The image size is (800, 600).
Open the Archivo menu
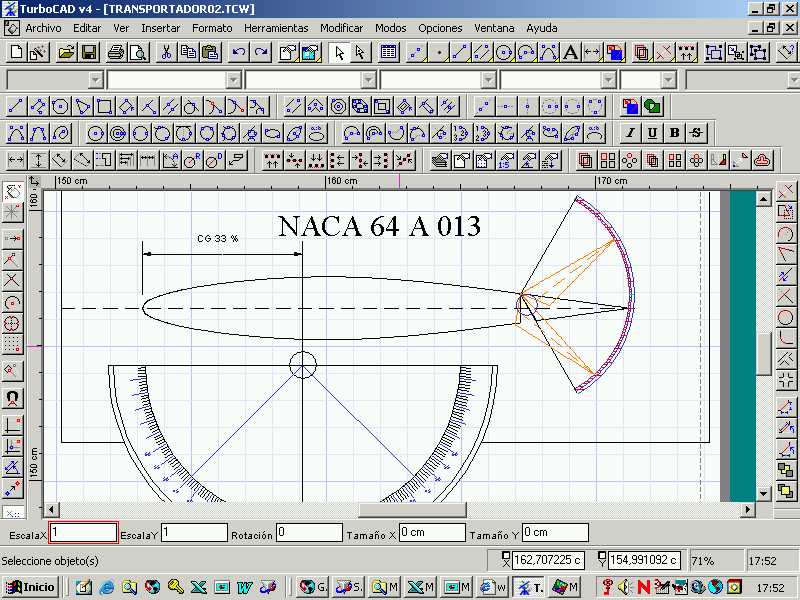(x=43, y=28)
